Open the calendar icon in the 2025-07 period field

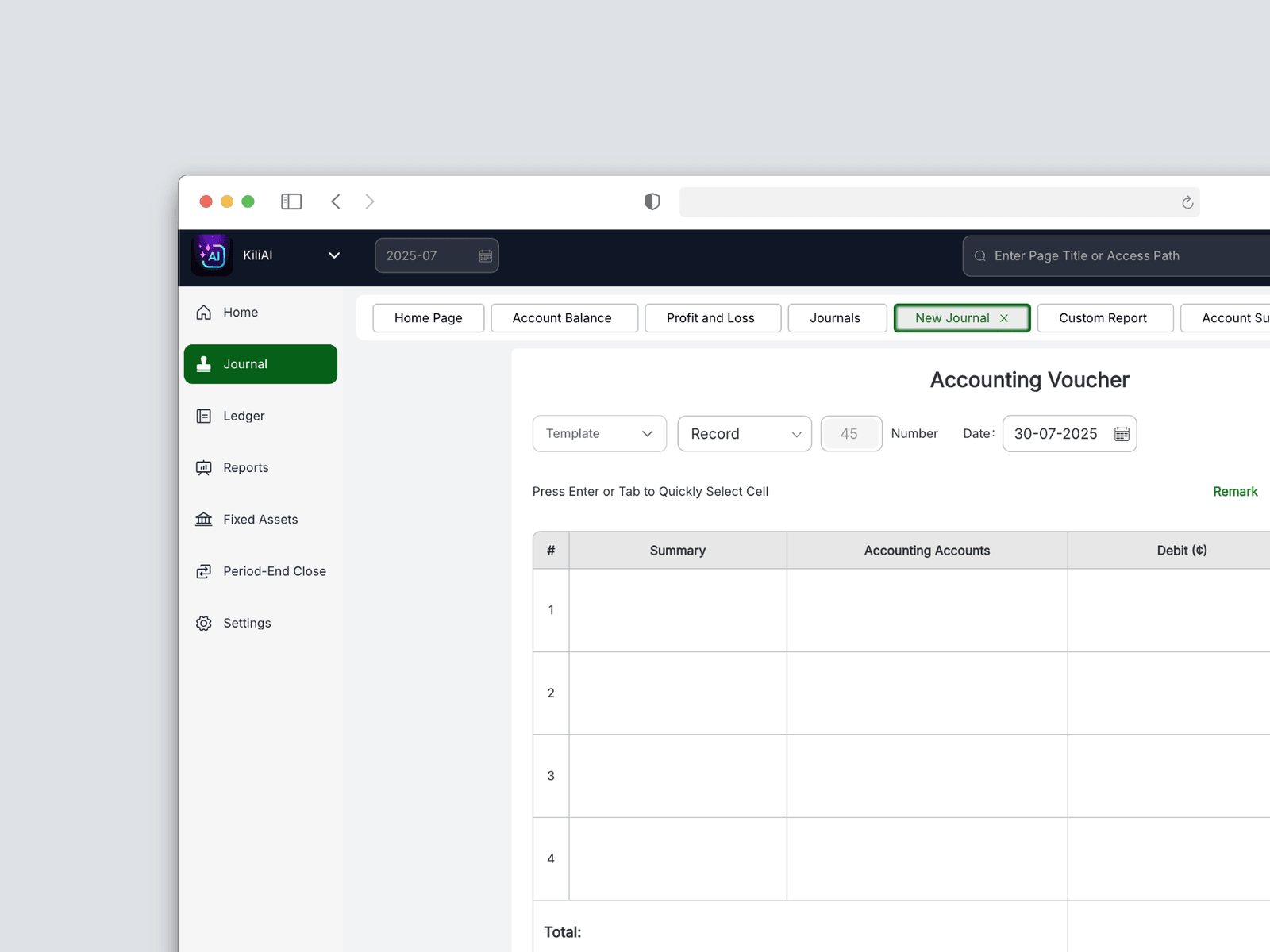pos(486,256)
